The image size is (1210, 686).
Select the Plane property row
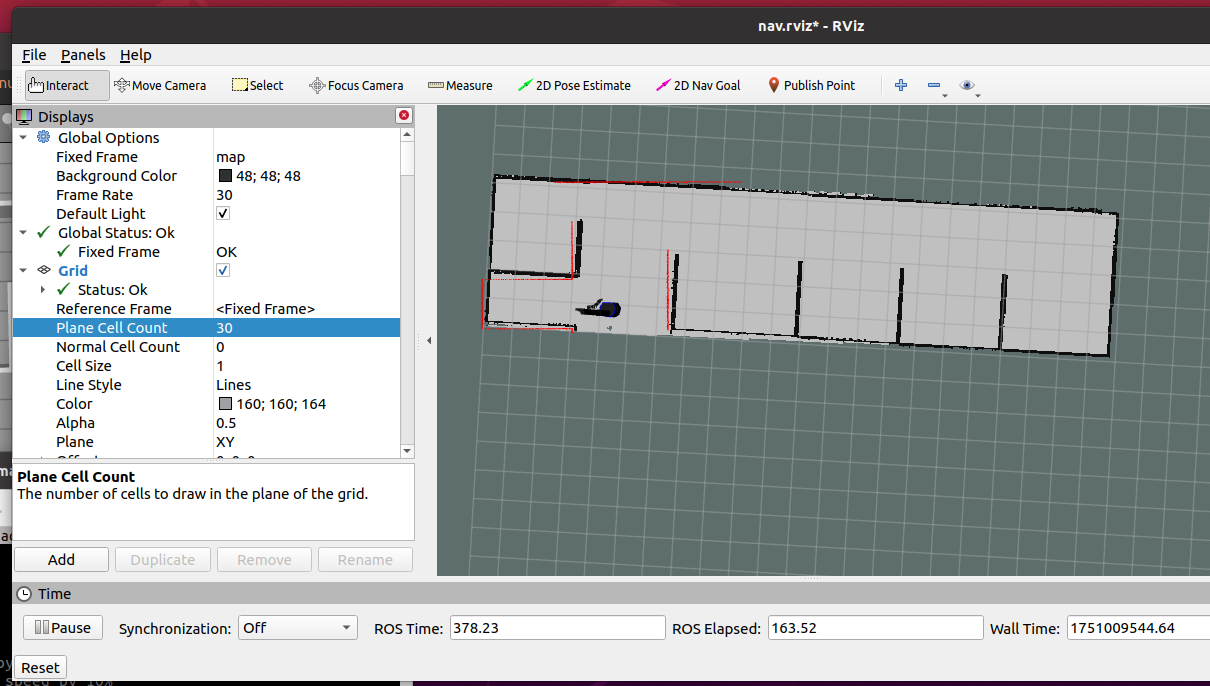pos(206,441)
